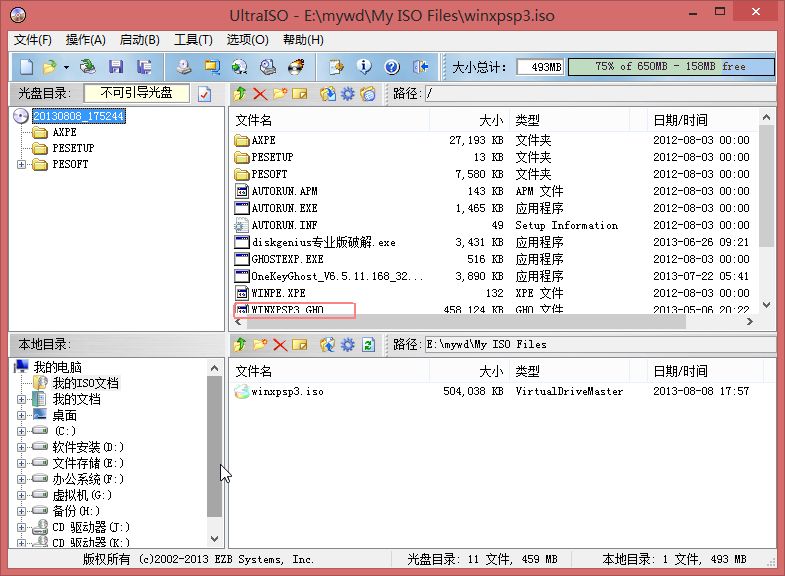The image size is (785, 576).
Task: Click local directory tree vertical scrollbar
Action: pyautogui.click(x=214, y=446)
